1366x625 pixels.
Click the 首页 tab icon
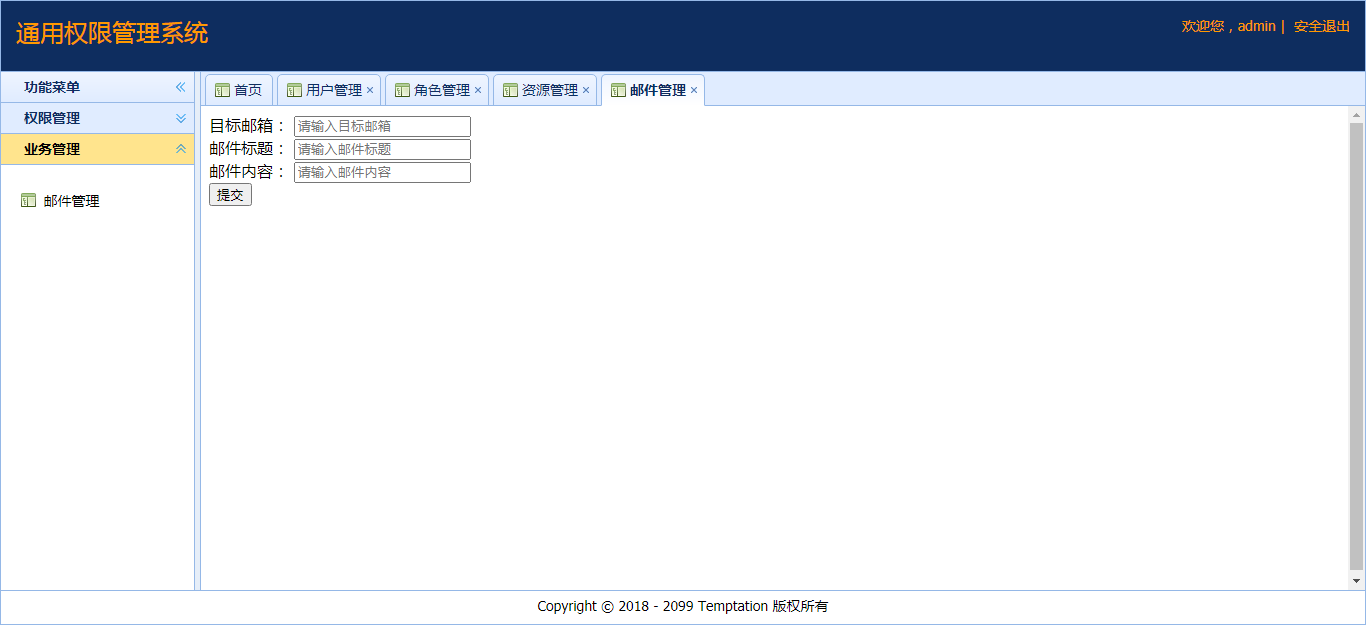coord(222,91)
